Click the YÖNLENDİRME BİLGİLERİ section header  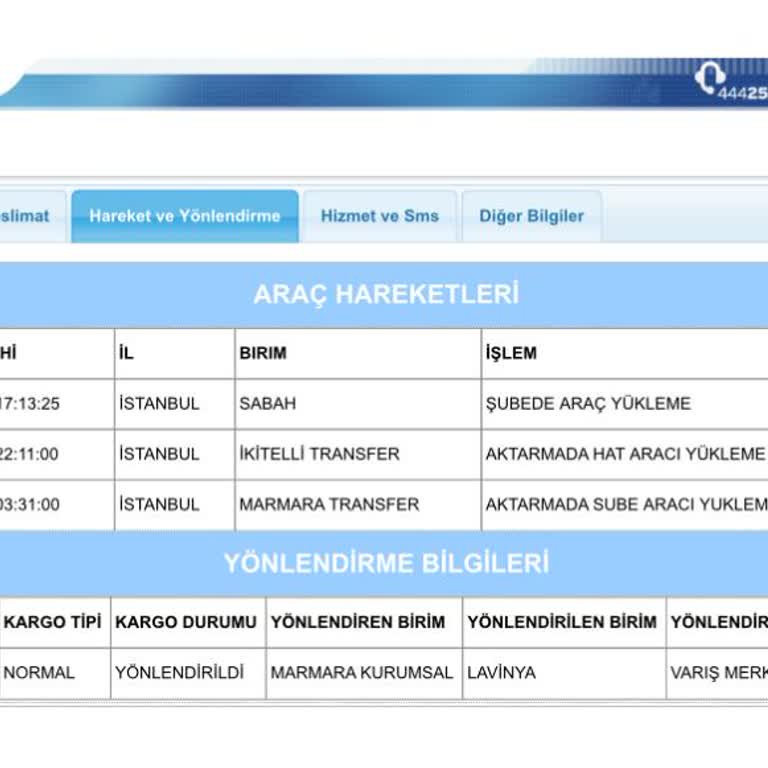[384, 563]
